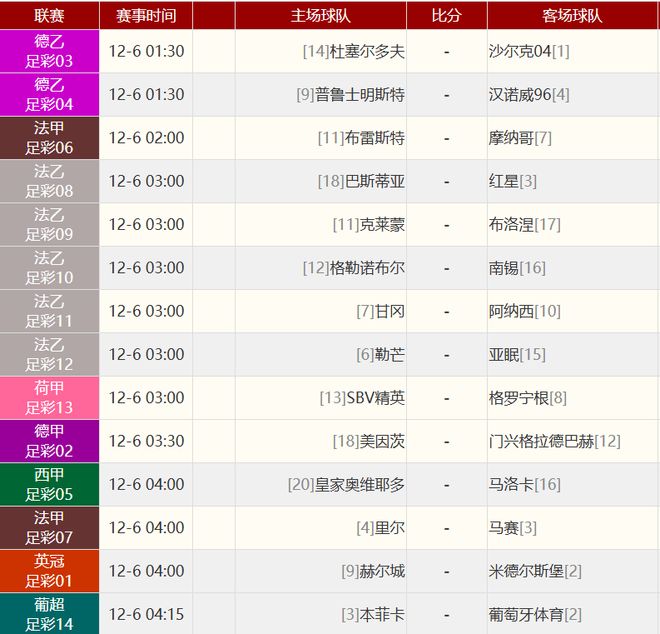Click home team SBV精英

point(375,398)
